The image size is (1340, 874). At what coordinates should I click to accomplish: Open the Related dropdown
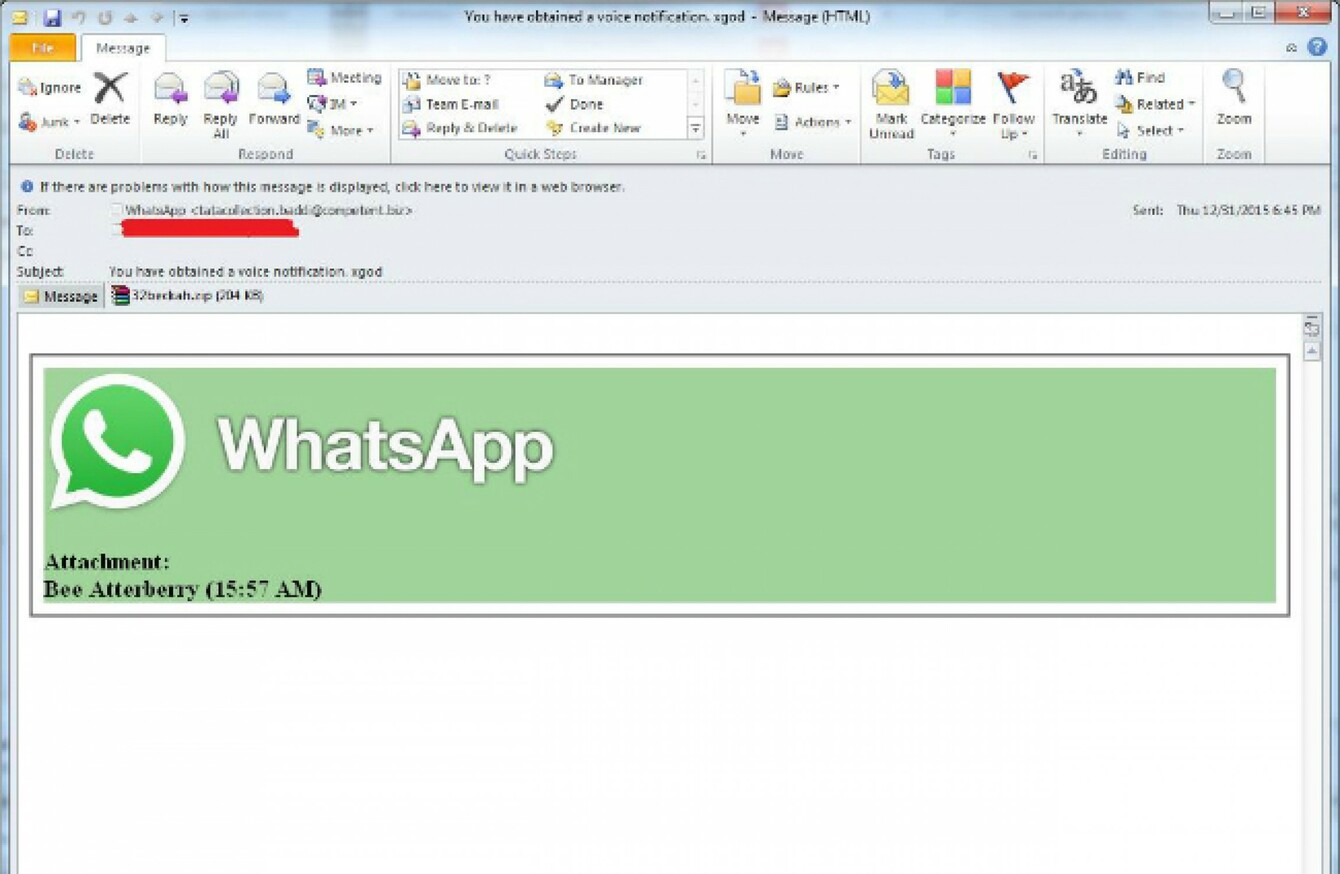(1155, 104)
